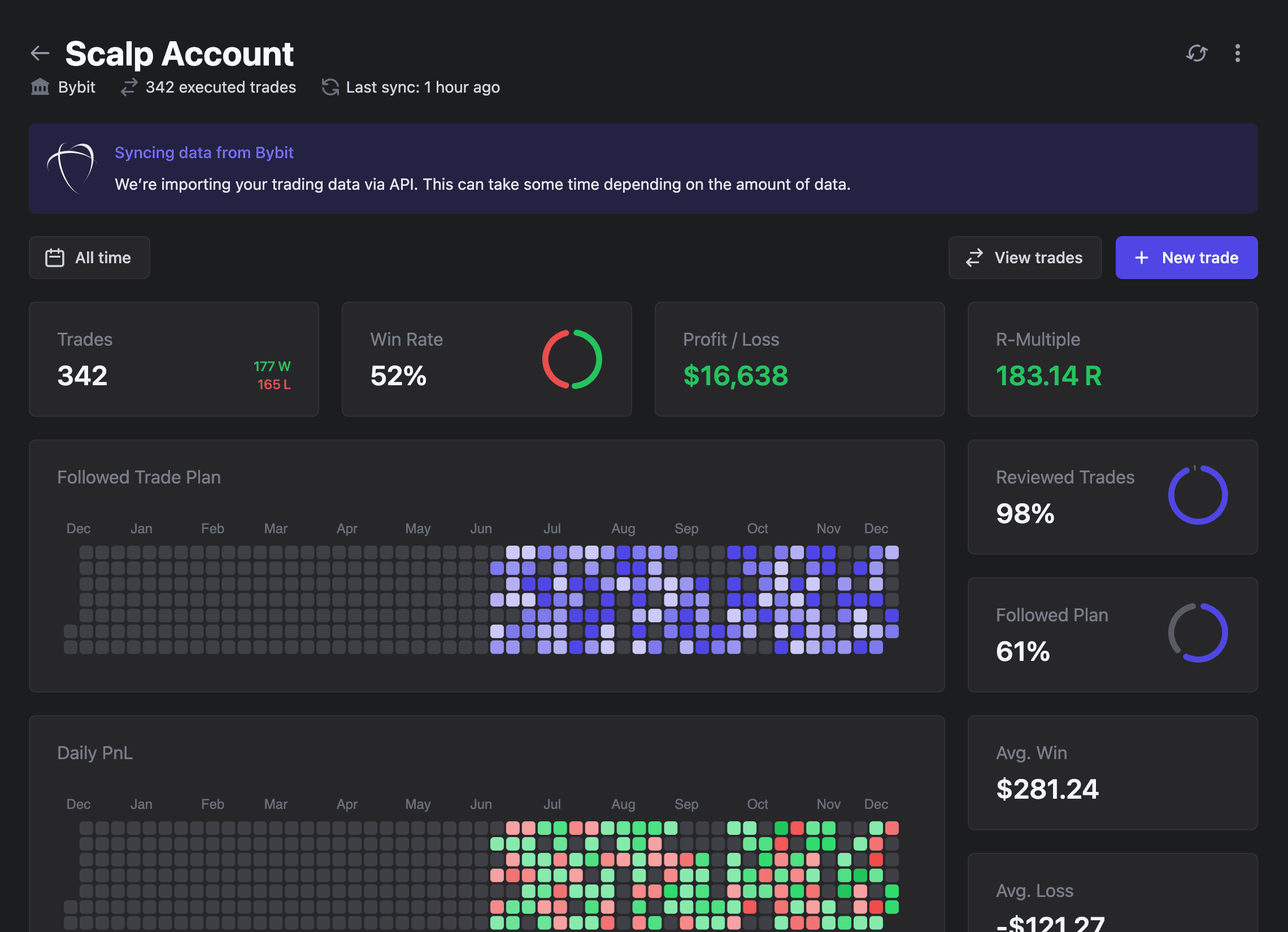Viewport: 1288px width, 932px height.
Task: Click the Win Rate donut chart
Action: coord(571,359)
